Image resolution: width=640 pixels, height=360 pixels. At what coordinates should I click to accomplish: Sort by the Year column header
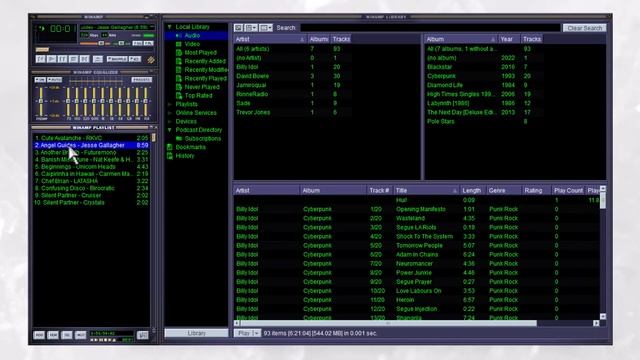pos(509,39)
